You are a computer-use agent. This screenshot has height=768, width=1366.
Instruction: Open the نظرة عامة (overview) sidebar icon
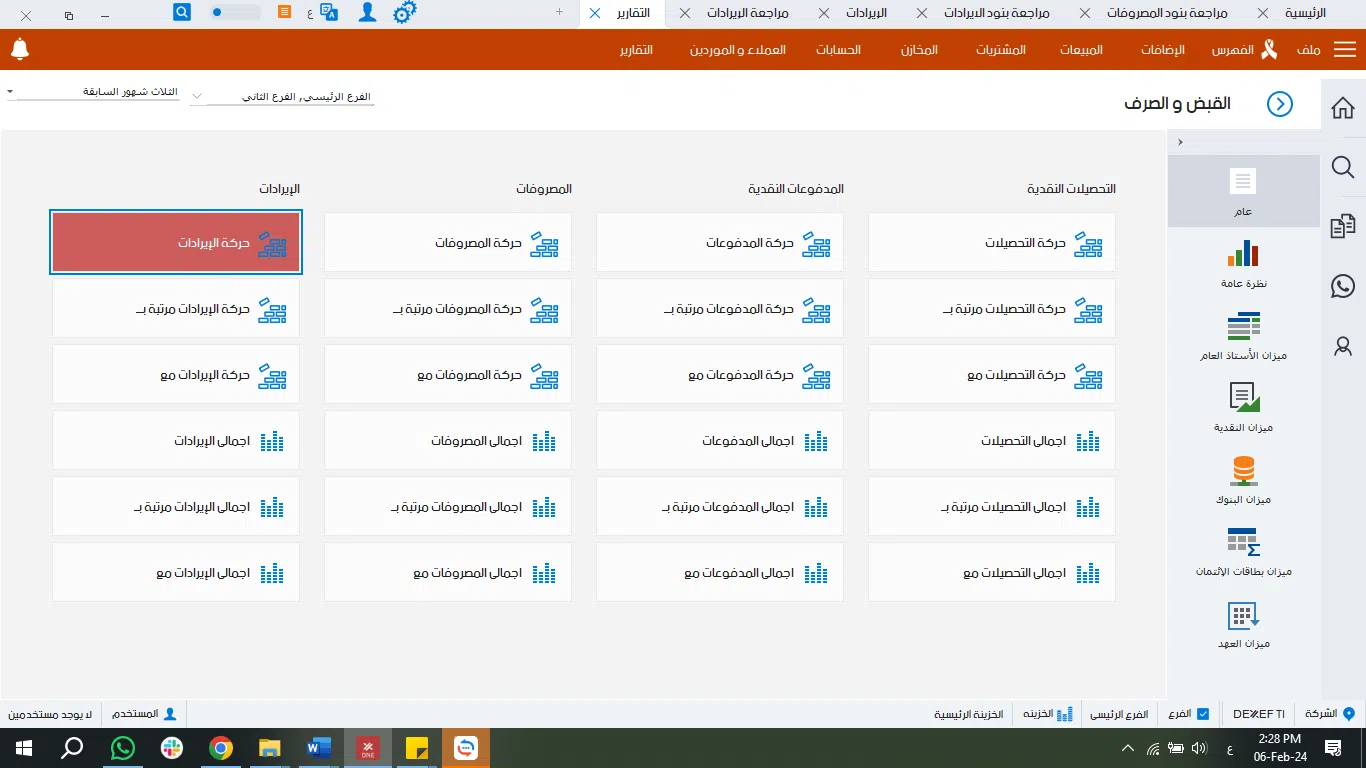1243,262
